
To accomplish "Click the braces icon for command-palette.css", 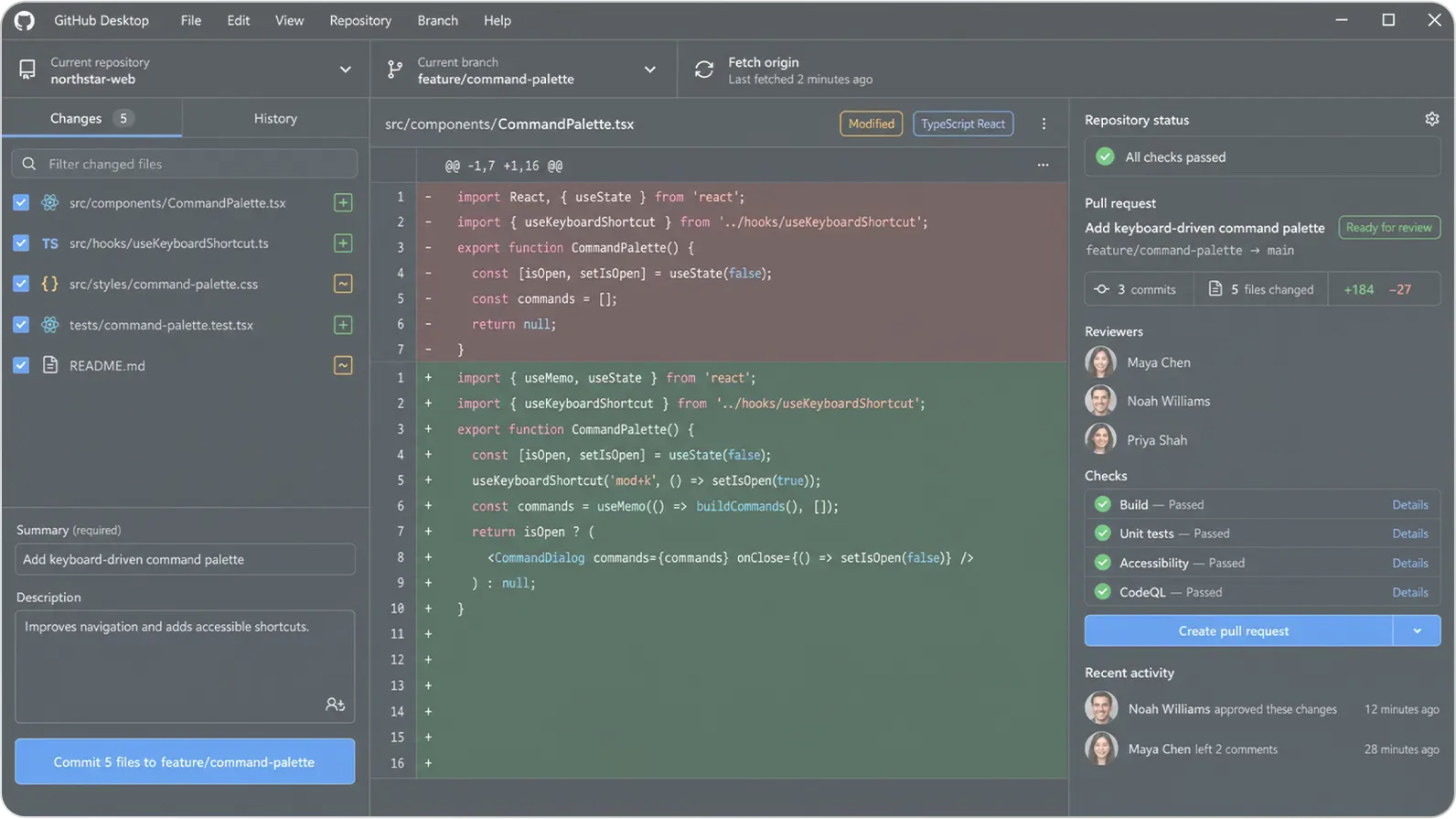I will tap(50, 284).
